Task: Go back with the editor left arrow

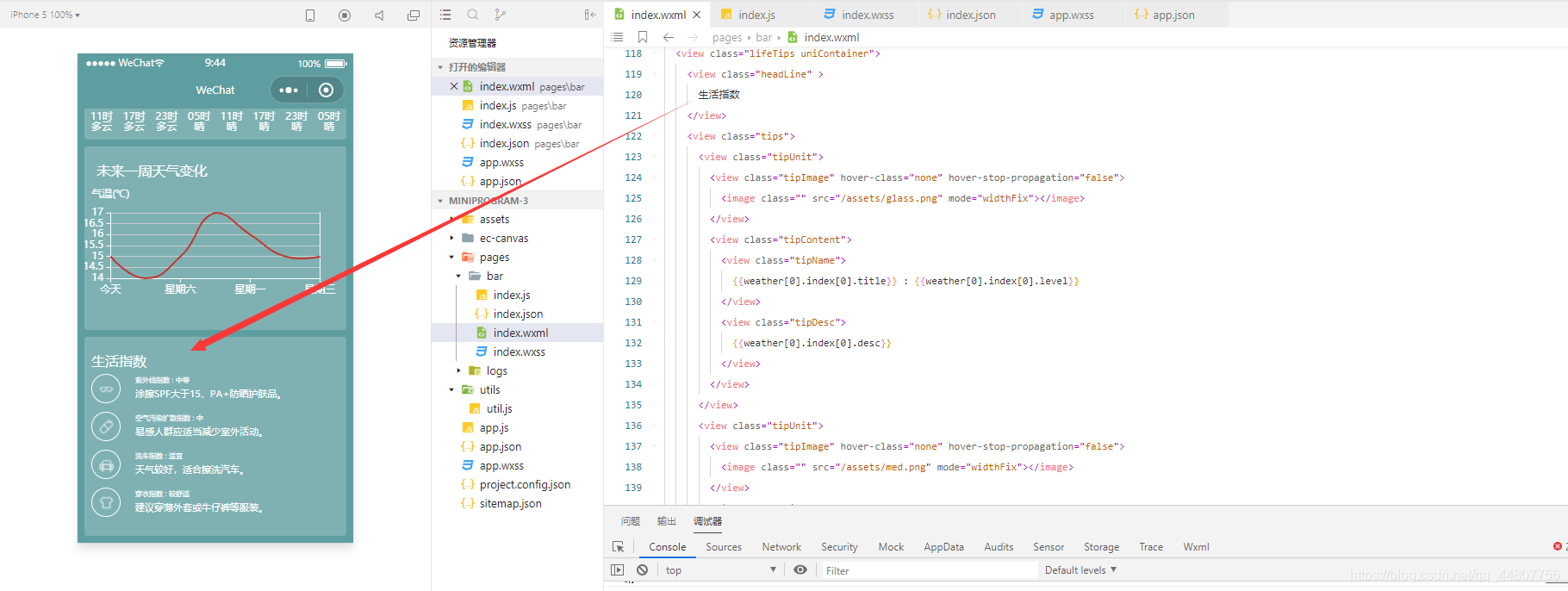Action: click(669, 37)
